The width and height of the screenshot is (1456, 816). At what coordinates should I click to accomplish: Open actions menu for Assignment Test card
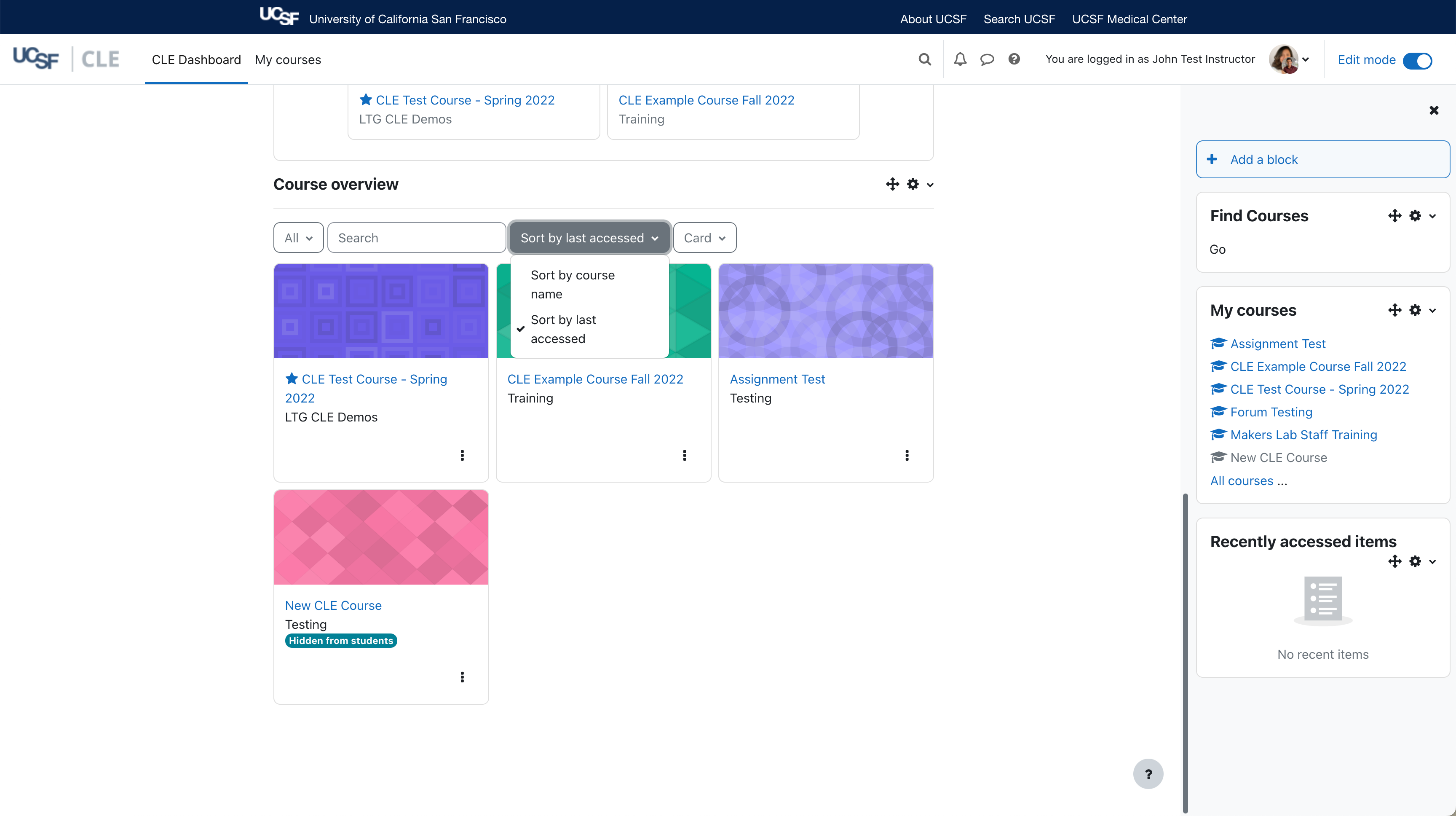tap(907, 455)
